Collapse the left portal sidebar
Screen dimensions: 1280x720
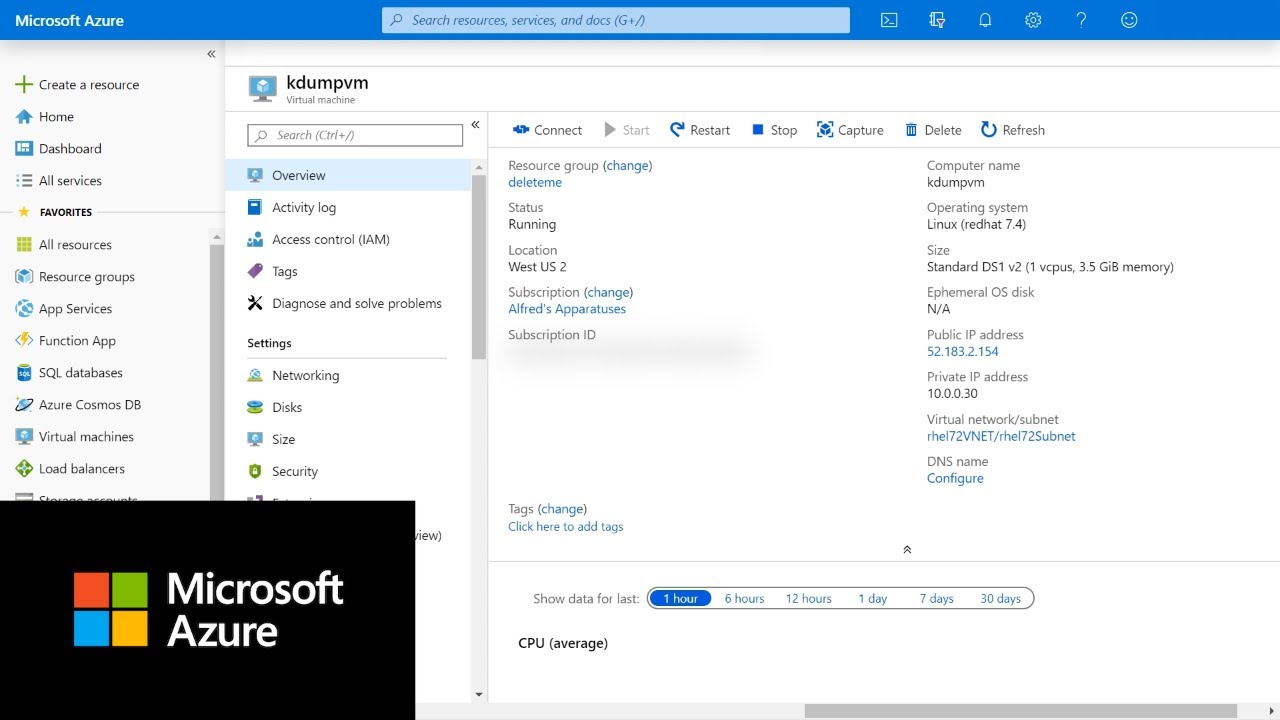tap(211, 54)
